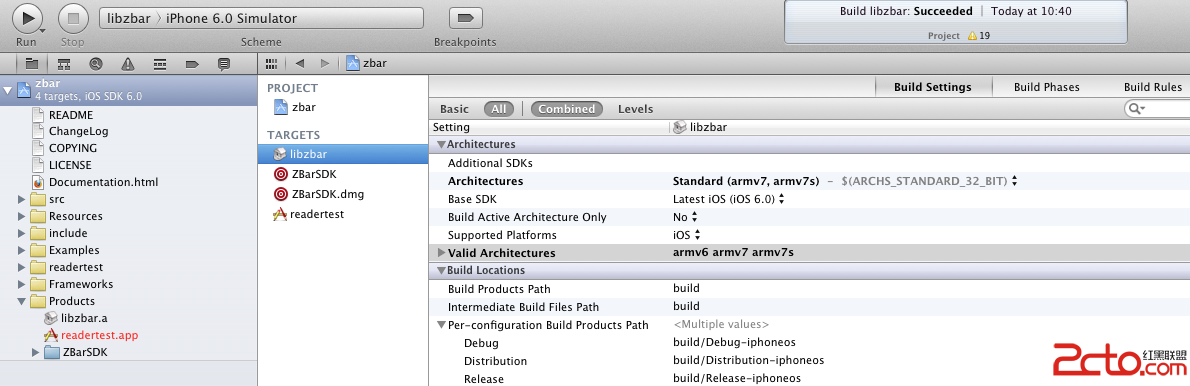The image size is (1190, 386).
Task: Click the 19 warnings indicator
Action: click(978, 36)
